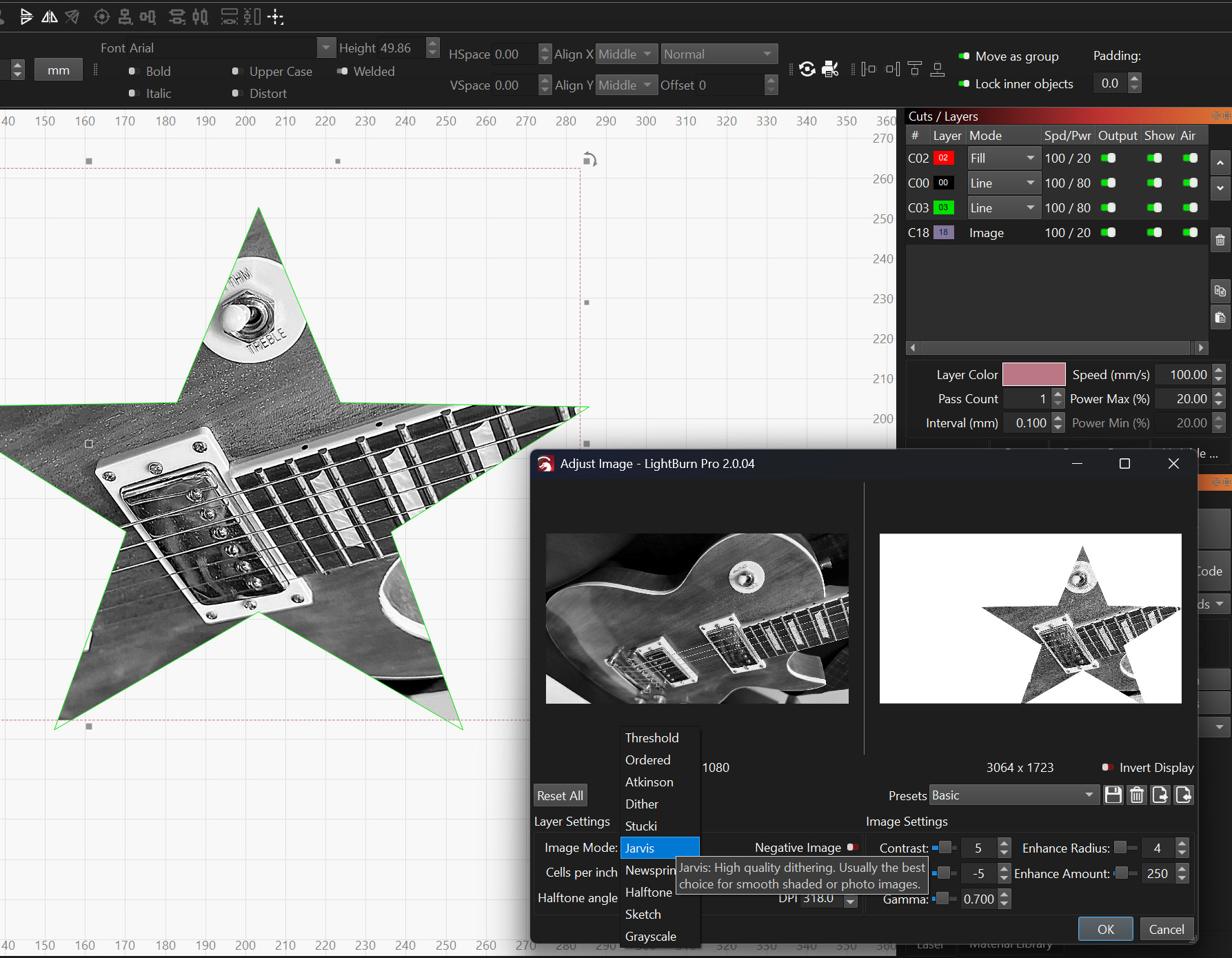The width and height of the screenshot is (1232, 958).
Task: Select Grayscale in the Image Mode list
Action: coord(650,936)
